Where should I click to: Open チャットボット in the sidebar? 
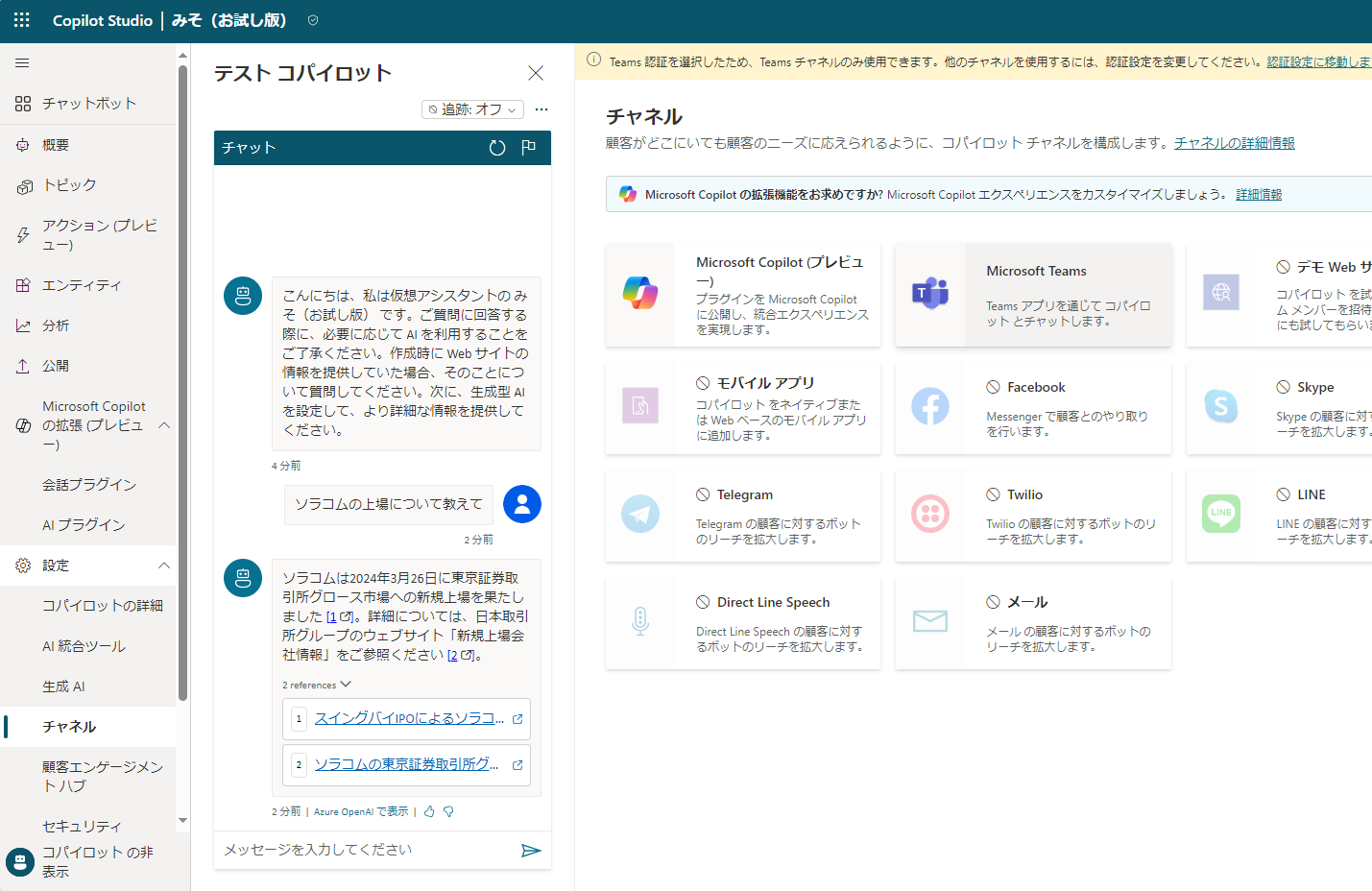click(88, 104)
